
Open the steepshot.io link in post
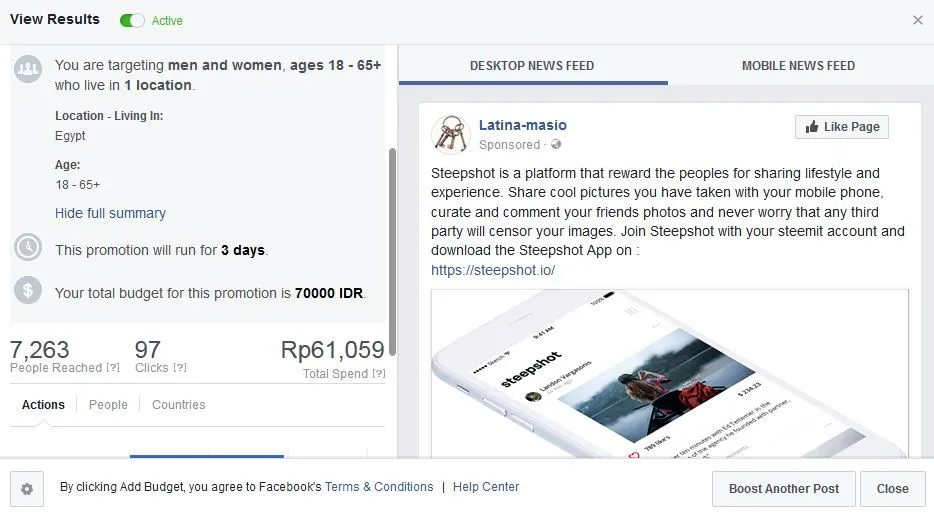(493, 270)
